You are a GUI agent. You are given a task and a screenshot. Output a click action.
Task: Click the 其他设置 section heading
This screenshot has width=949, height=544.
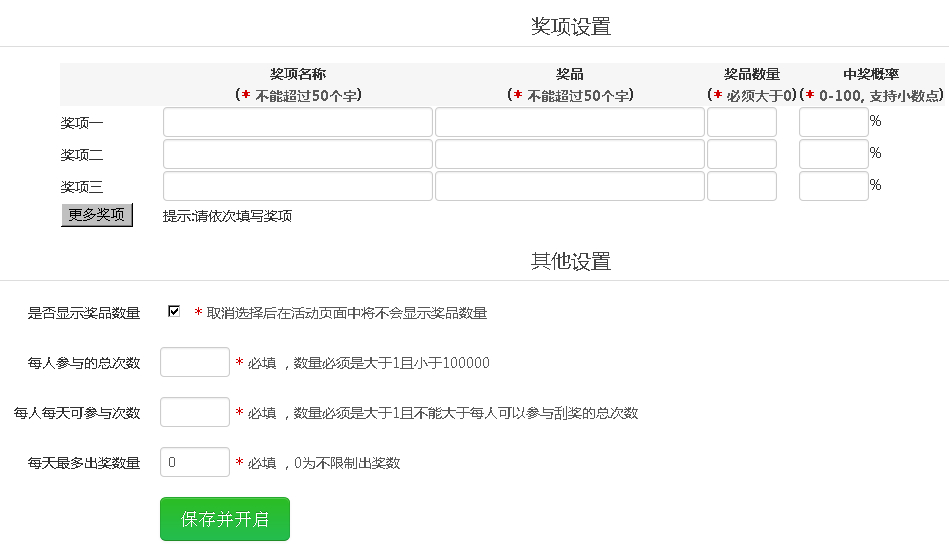pyautogui.click(x=570, y=262)
